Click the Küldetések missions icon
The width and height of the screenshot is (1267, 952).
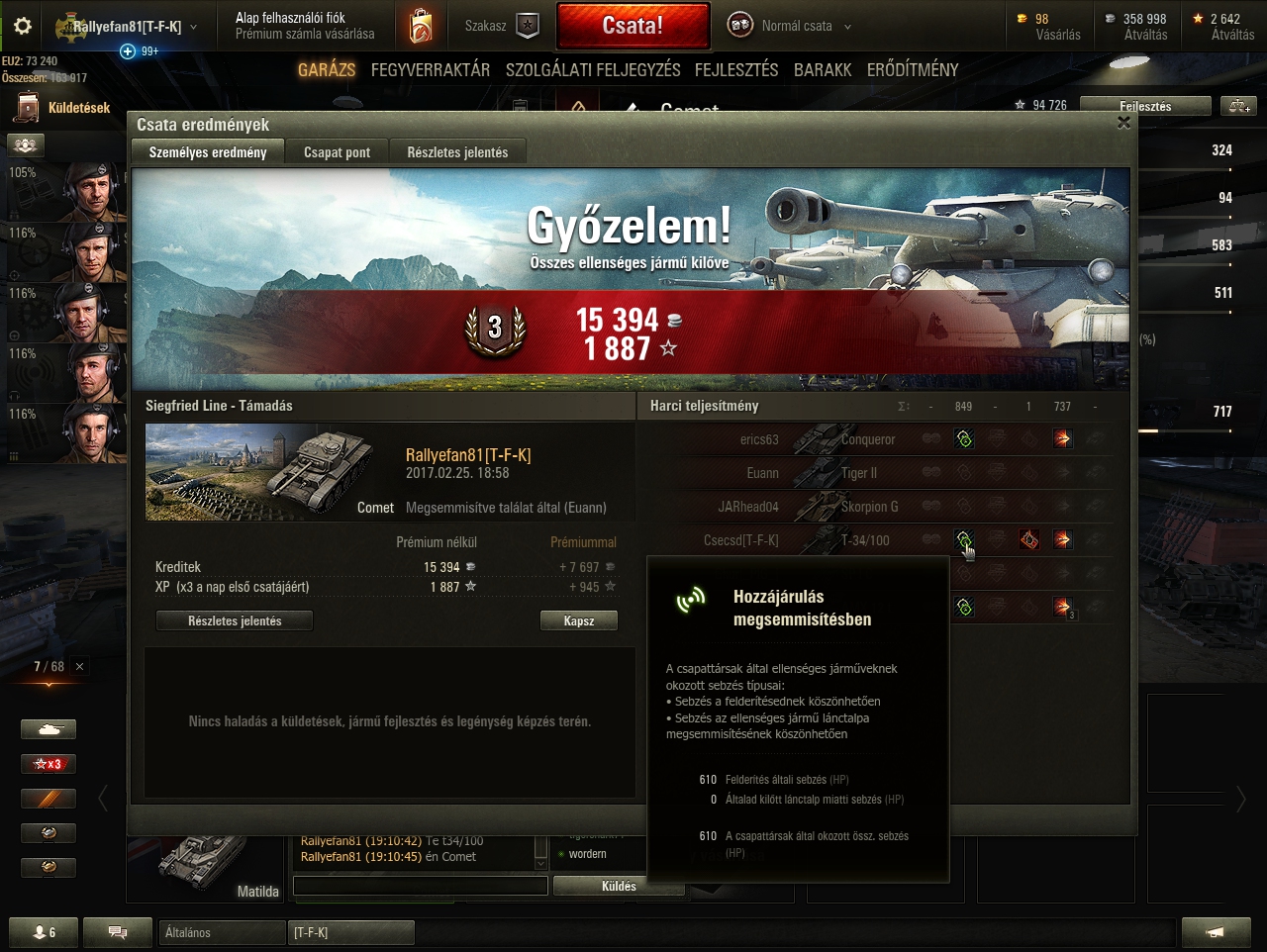click(x=26, y=108)
